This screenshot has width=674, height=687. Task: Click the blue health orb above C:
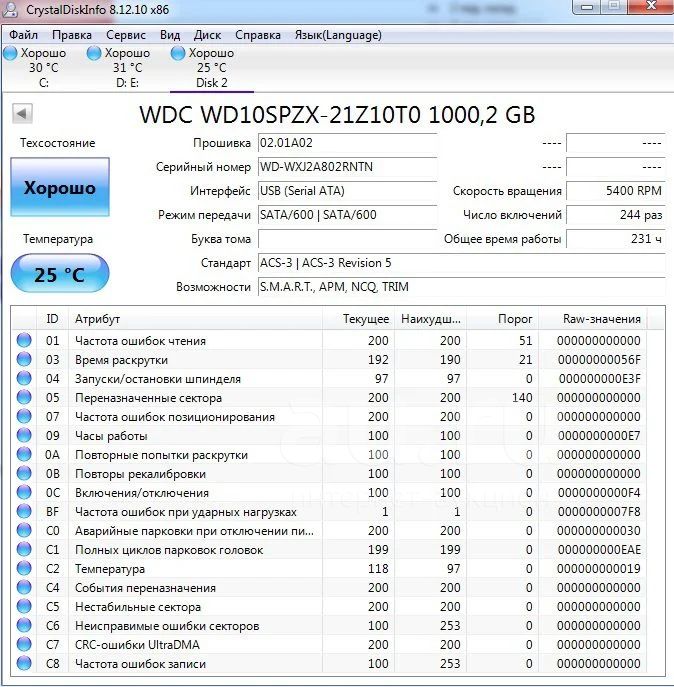coord(10,53)
